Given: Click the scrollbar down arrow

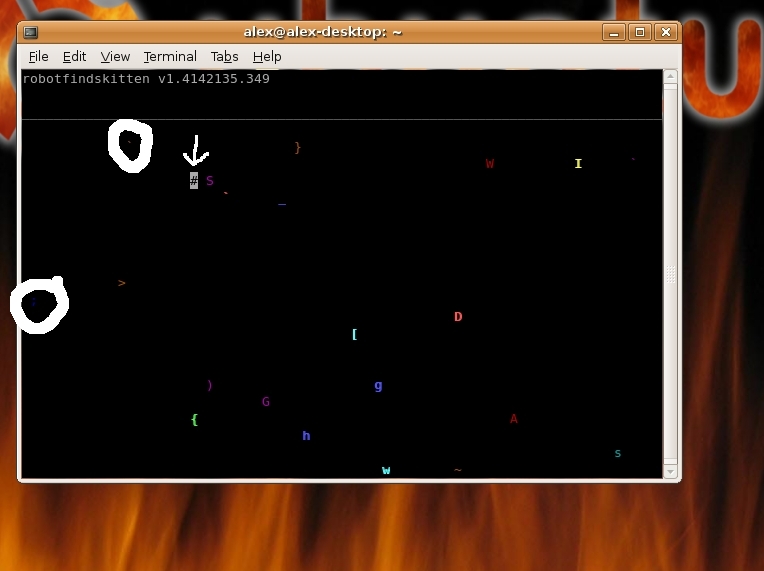Looking at the screenshot, I should (670, 472).
